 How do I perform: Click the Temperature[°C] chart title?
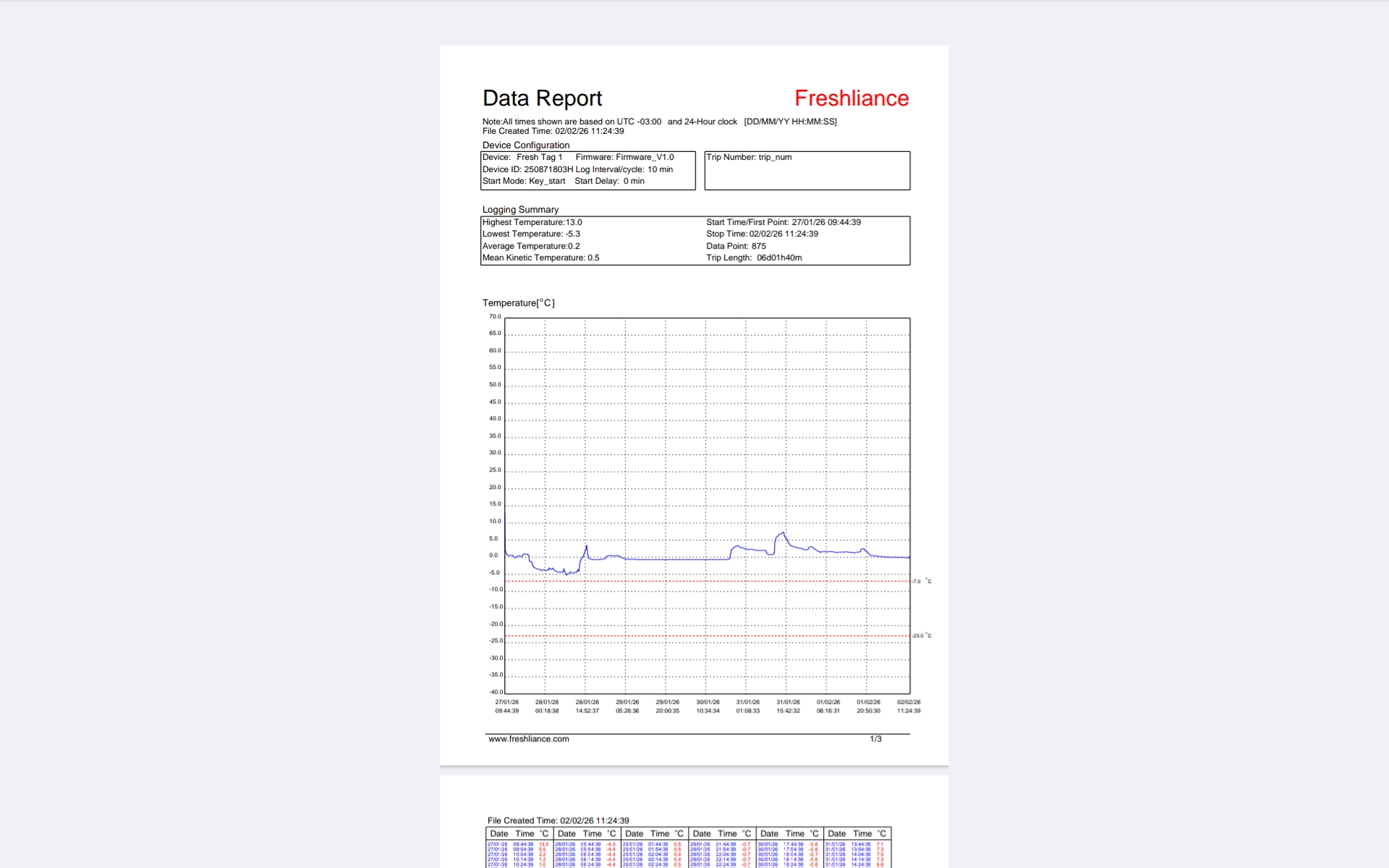pyautogui.click(x=518, y=303)
